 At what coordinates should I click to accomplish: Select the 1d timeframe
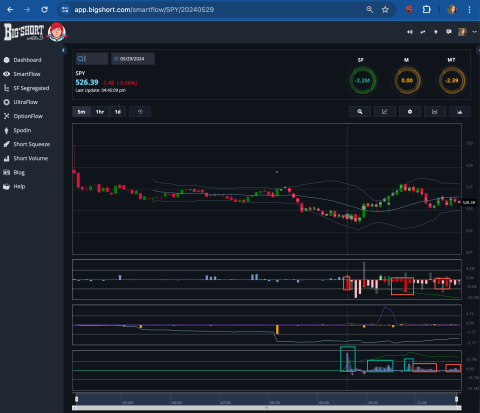[x=118, y=112]
